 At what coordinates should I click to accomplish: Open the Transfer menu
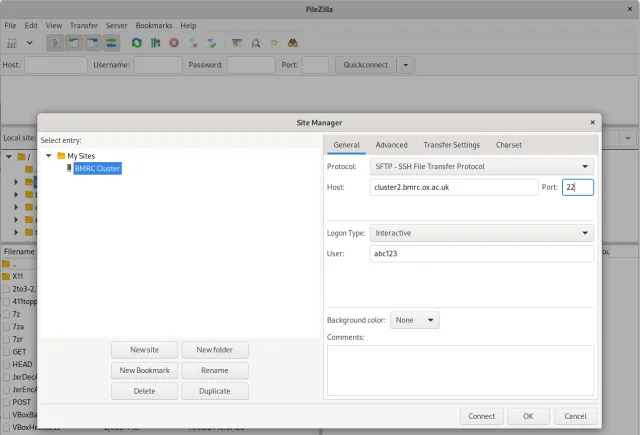point(84,25)
